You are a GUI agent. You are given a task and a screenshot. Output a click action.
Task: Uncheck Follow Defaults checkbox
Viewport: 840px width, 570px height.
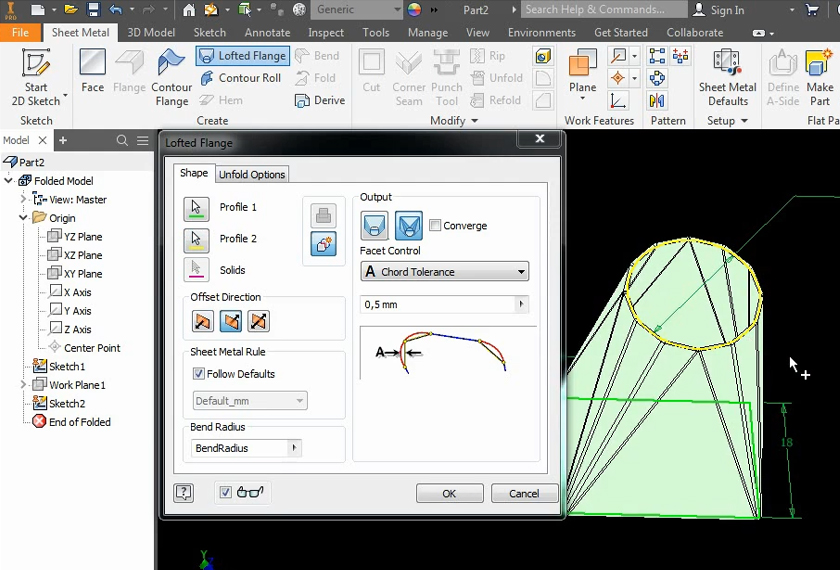[199, 374]
